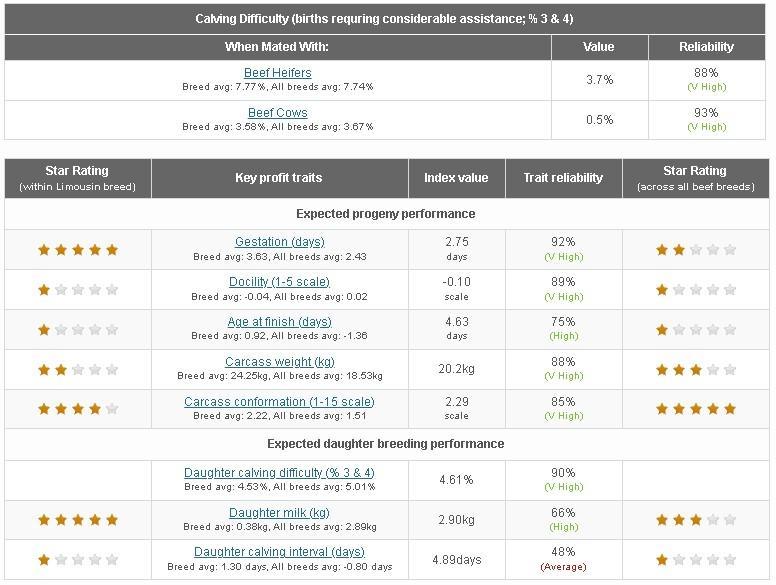The height and width of the screenshot is (585, 776).
Task: Click 92% Gestation trait reliability
Action: point(563,248)
